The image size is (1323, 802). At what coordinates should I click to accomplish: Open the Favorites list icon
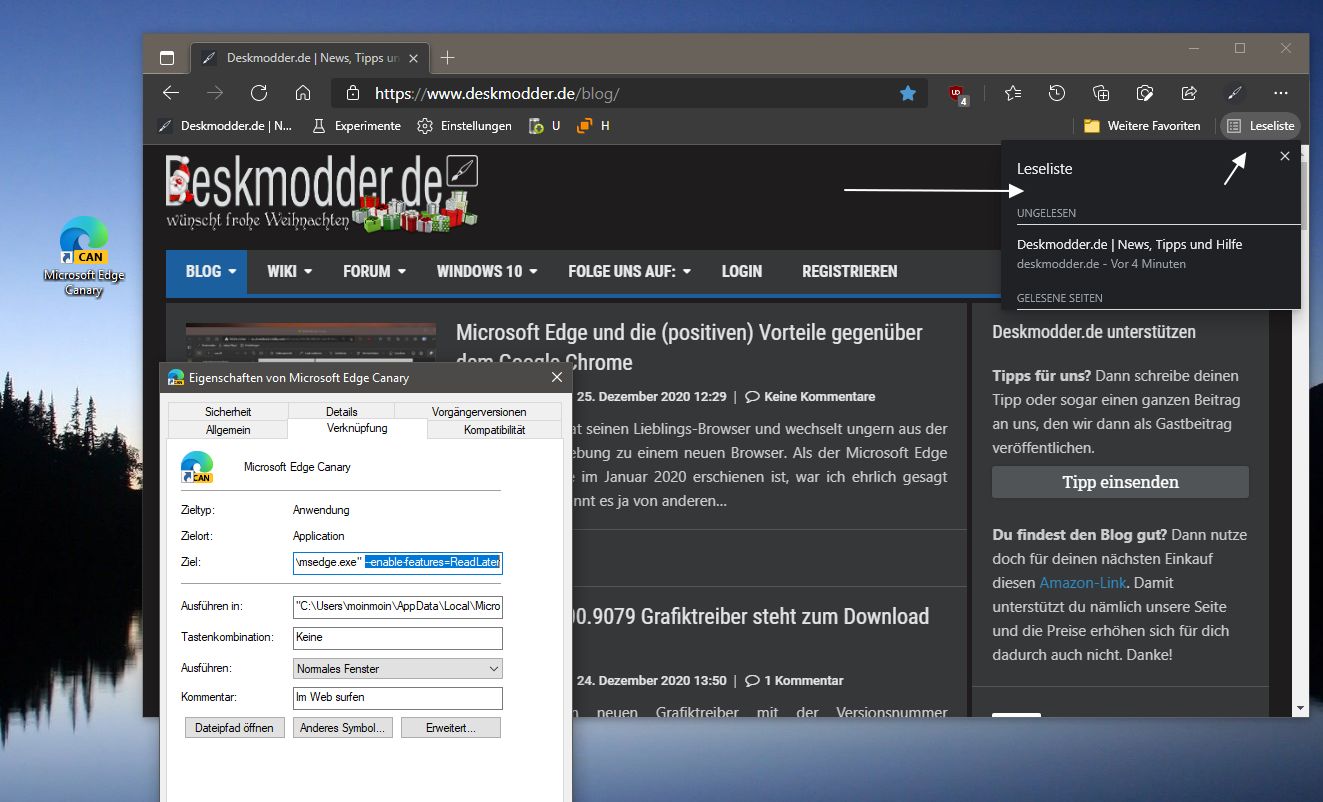(x=1013, y=93)
